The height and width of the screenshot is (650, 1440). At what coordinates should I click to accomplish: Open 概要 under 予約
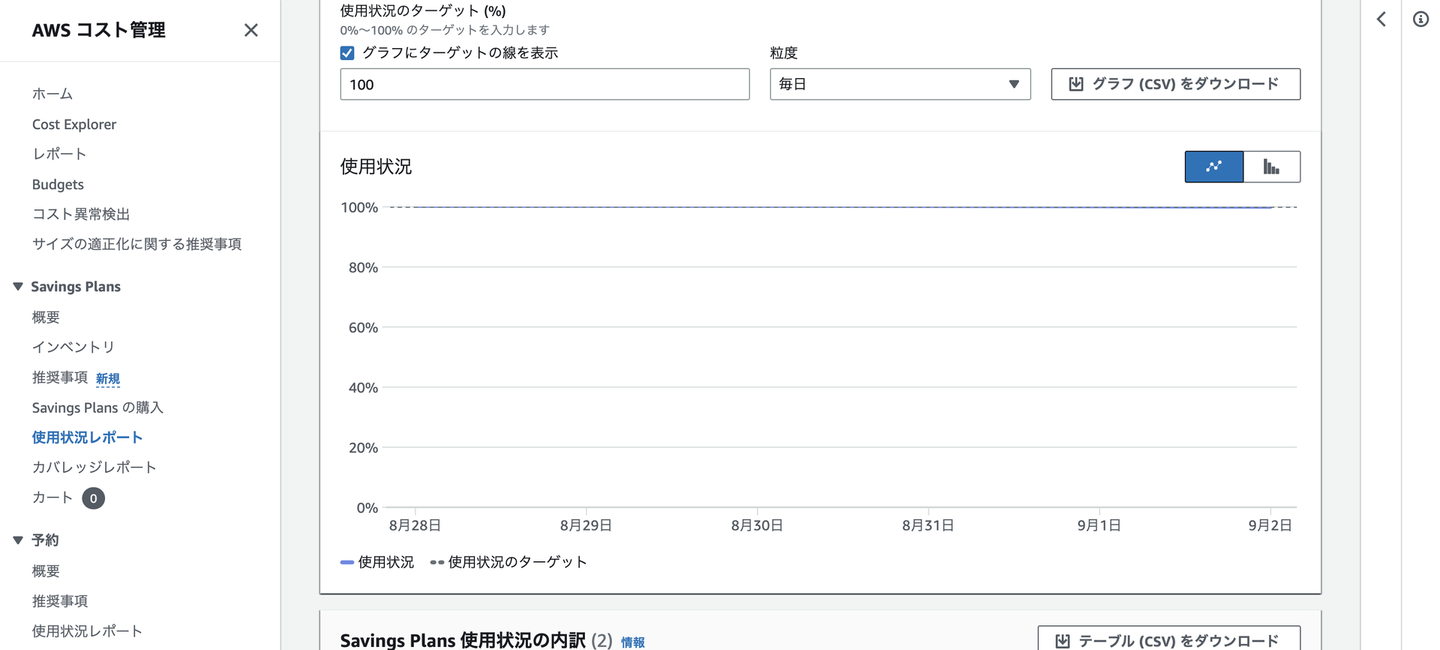(46, 571)
